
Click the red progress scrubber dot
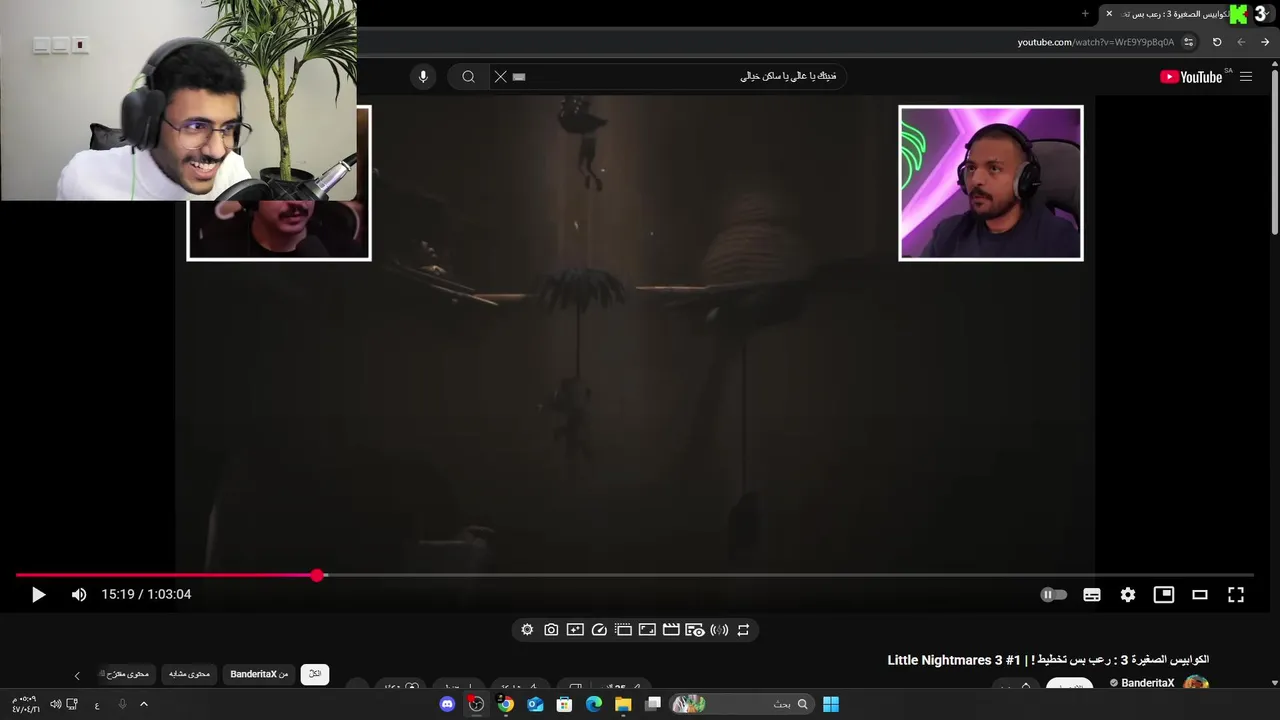pyautogui.click(x=317, y=575)
